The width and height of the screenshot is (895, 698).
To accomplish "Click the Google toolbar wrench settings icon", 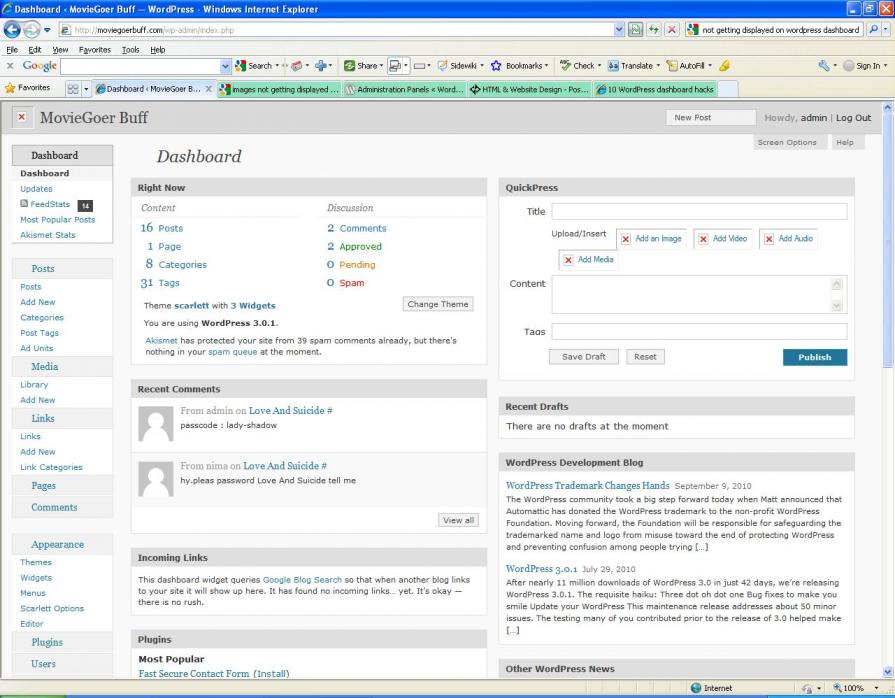I will coord(824,66).
